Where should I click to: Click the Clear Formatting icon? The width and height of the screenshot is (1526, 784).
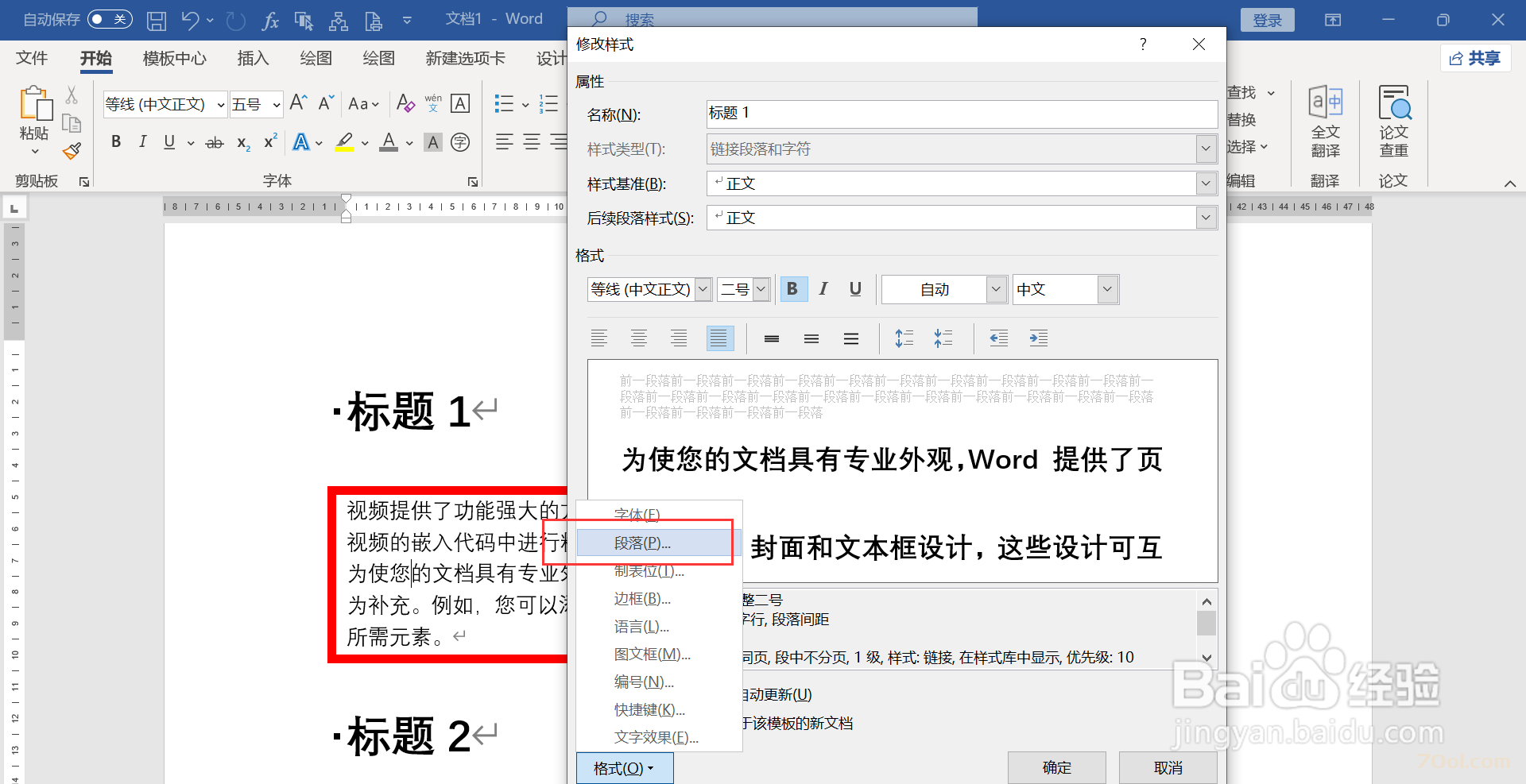pos(405,103)
